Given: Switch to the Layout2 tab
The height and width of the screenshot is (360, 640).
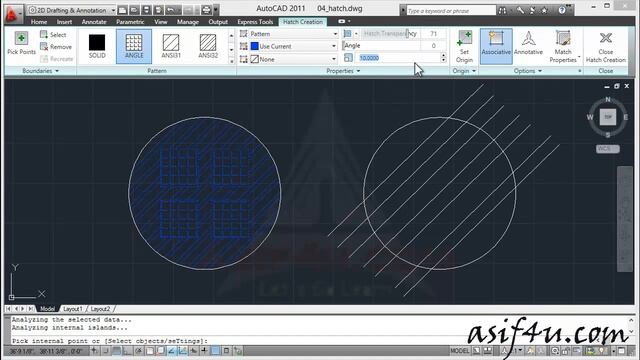Looking at the screenshot, I should click(100, 309).
